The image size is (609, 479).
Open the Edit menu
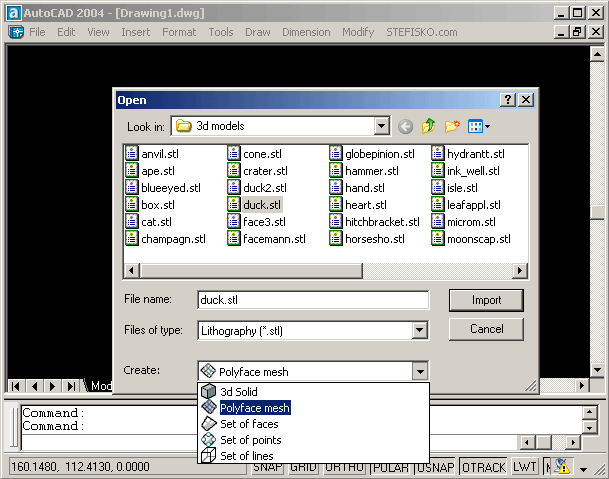pos(66,32)
